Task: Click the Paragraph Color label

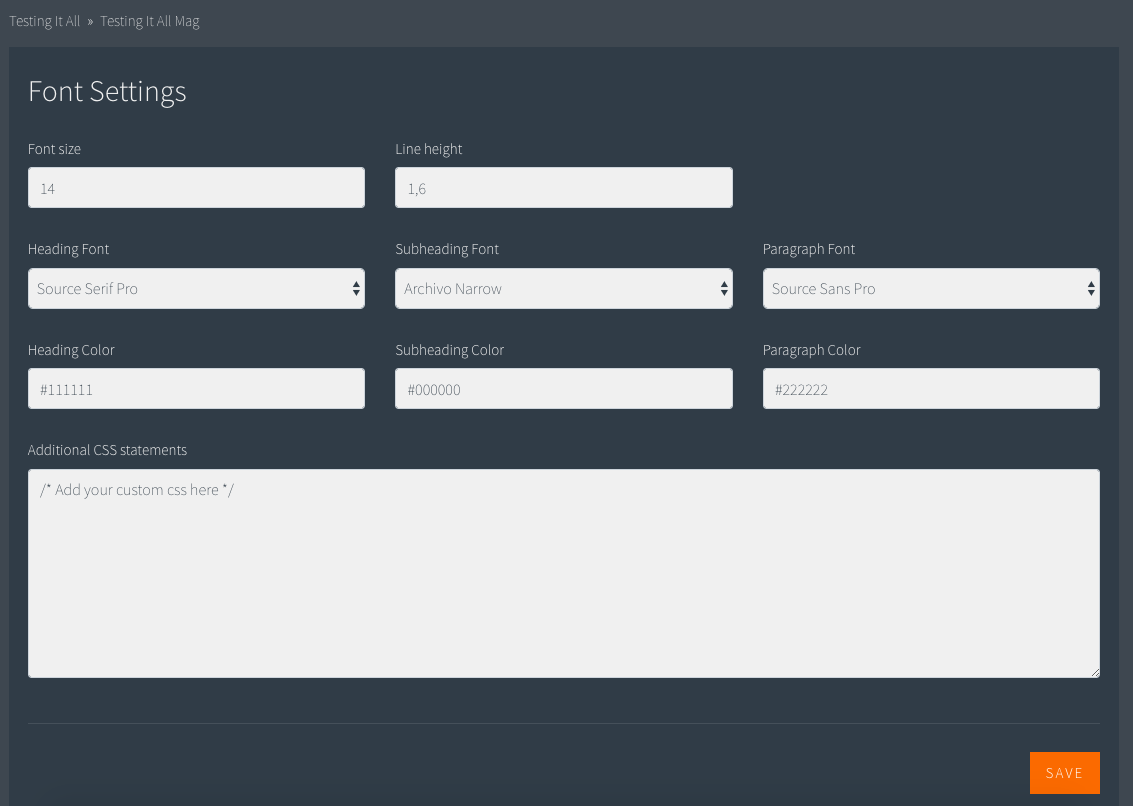Action: pos(811,350)
